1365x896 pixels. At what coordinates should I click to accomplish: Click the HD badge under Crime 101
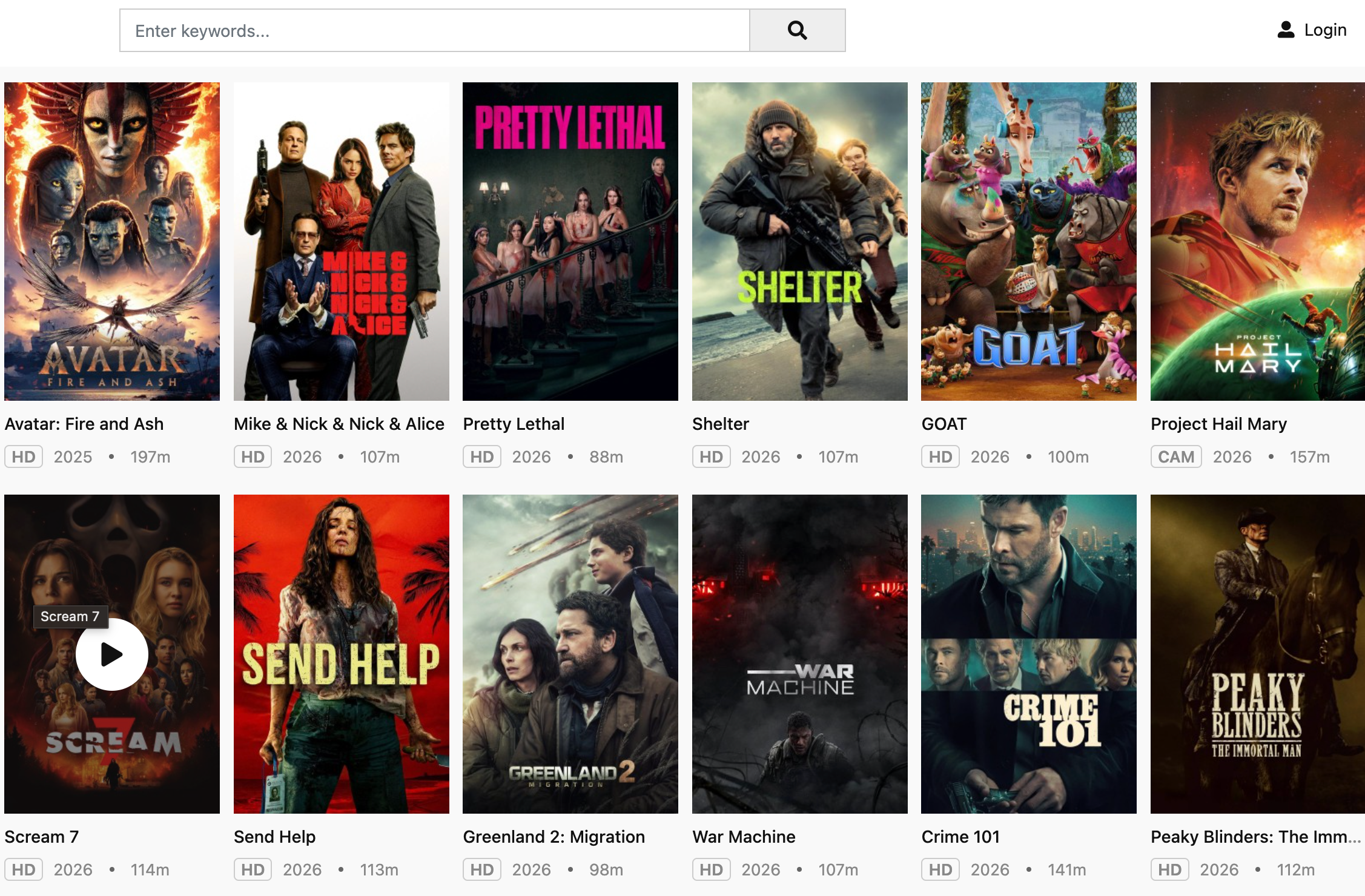[940, 869]
